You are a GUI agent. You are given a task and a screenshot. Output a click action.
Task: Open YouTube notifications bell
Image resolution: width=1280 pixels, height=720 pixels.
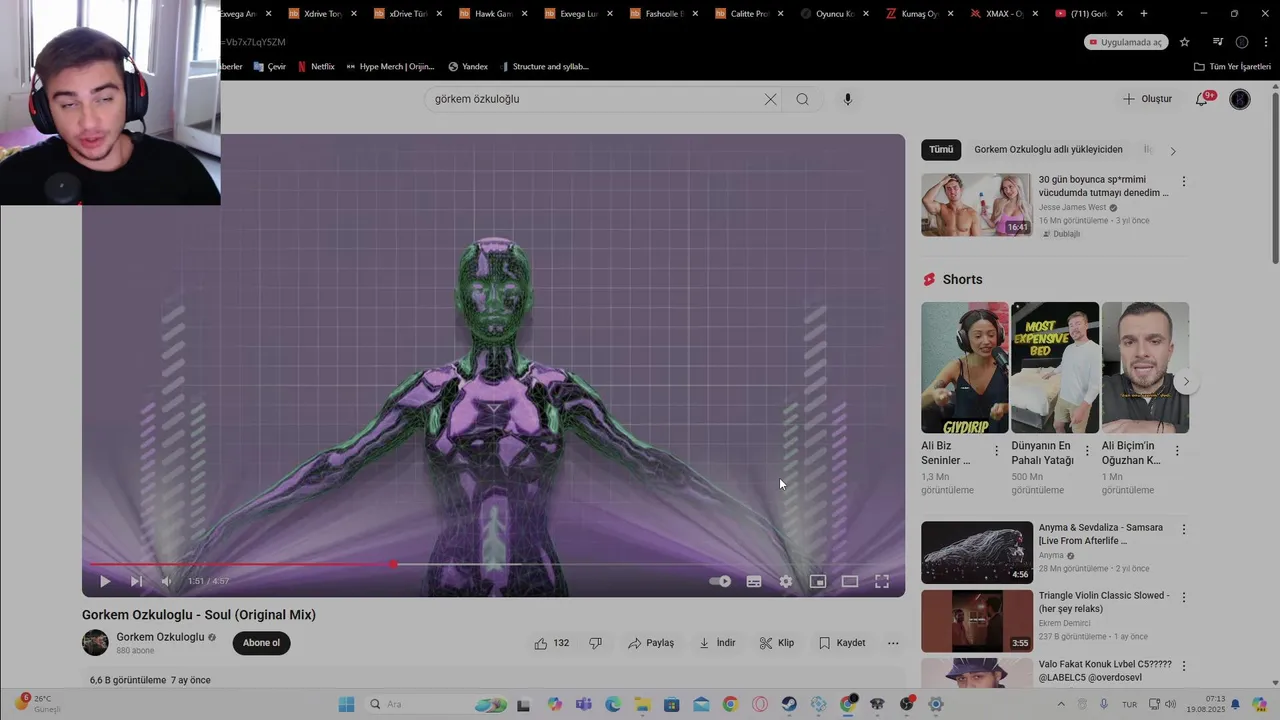[1203, 99]
